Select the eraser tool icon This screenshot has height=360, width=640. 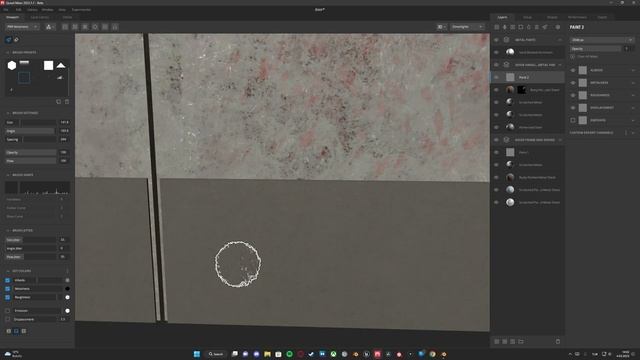click(16, 40)
